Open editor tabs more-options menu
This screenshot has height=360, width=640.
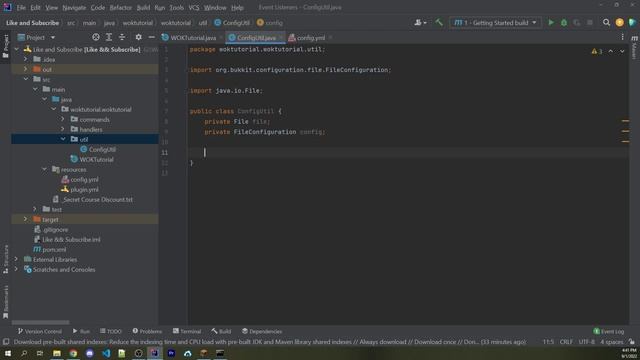coord(622,37)
